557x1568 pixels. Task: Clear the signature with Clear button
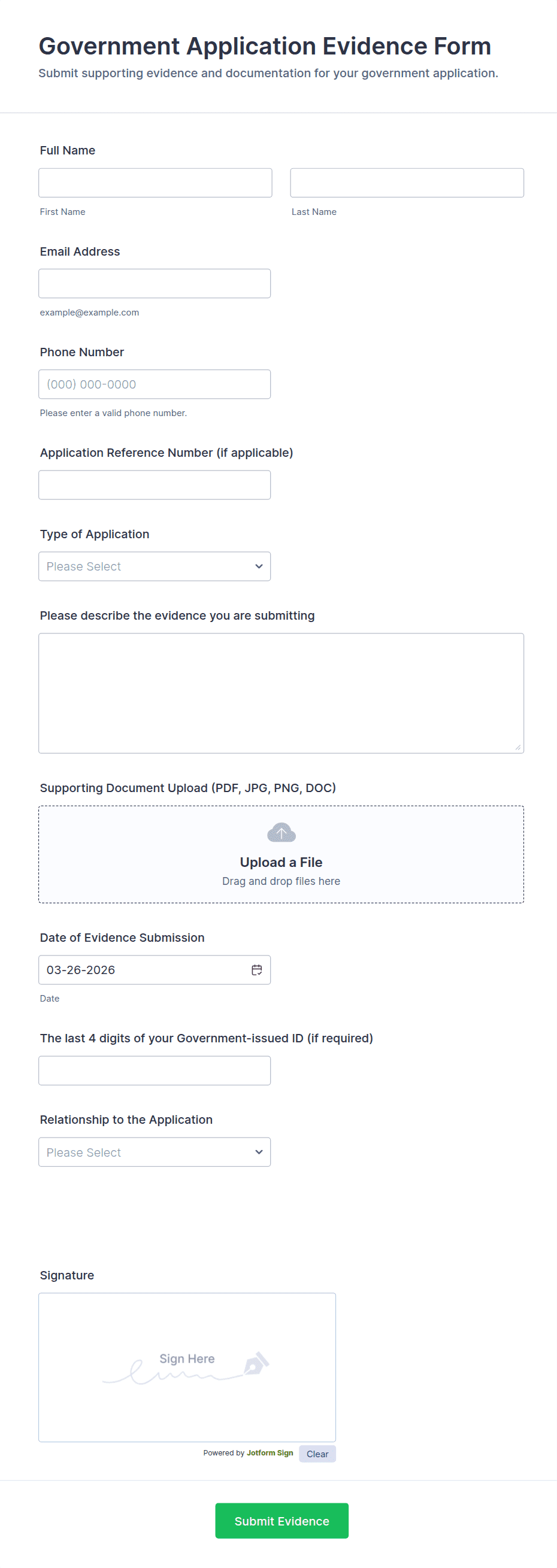tap(317, 1454)
